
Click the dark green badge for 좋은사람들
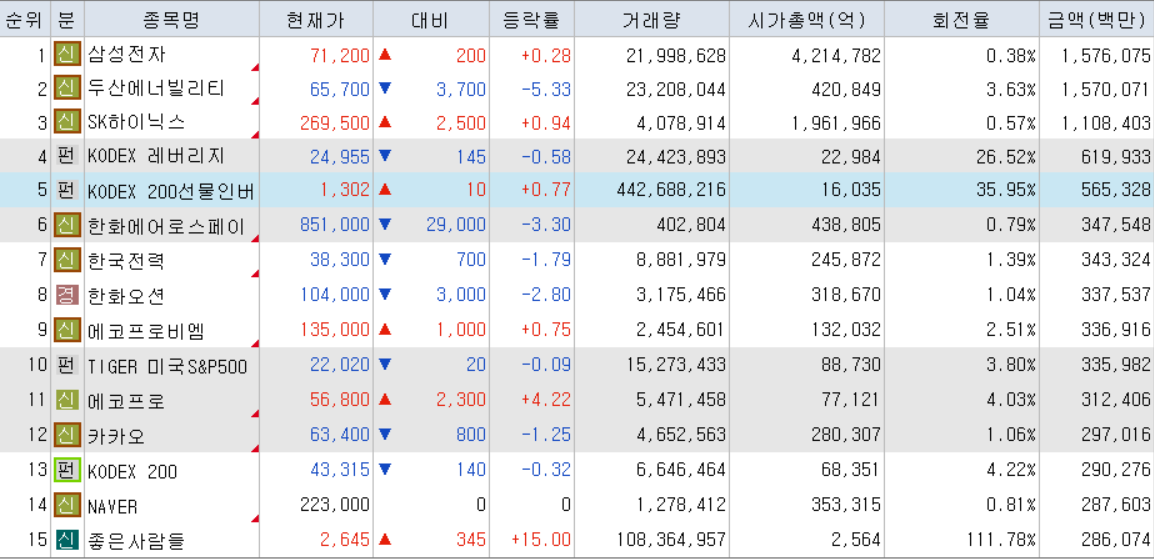tap(67, 541)
